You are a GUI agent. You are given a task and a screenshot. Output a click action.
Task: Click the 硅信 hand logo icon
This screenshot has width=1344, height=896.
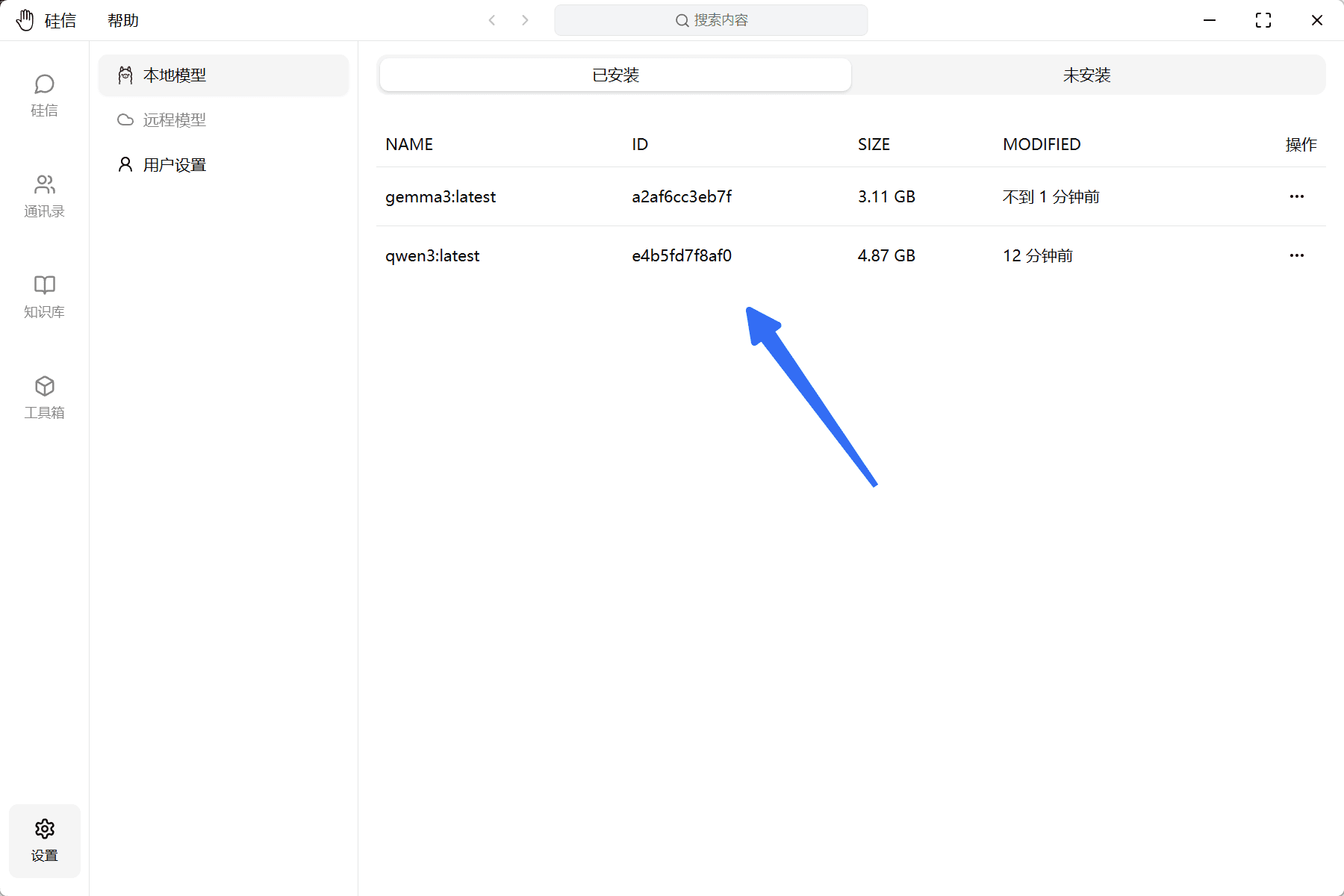pyautogui.click(x=25, y=20)
